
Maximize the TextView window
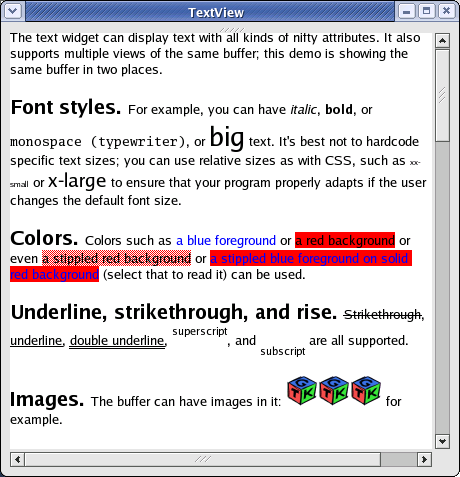coord(426,11)
